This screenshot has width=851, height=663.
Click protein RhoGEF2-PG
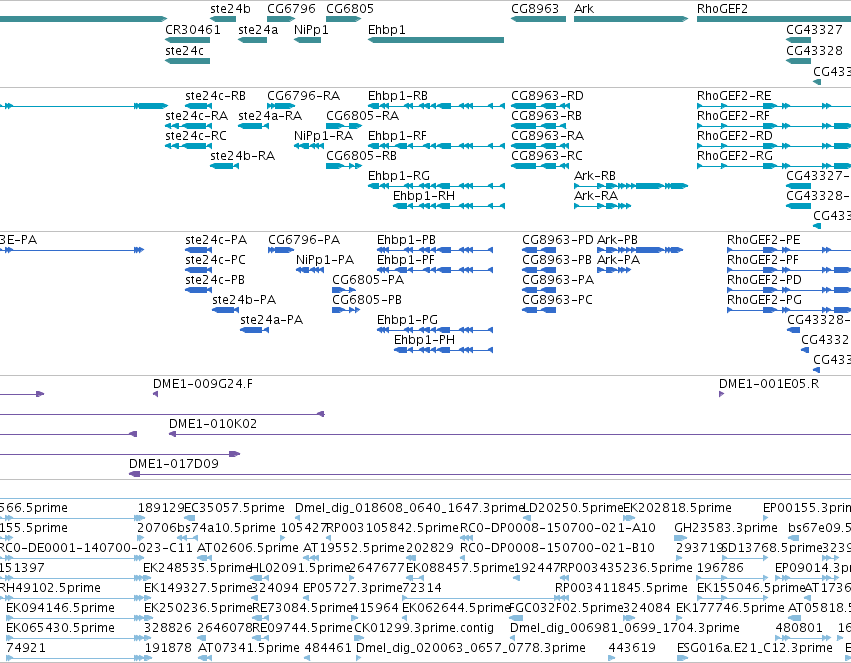(789, 310)
